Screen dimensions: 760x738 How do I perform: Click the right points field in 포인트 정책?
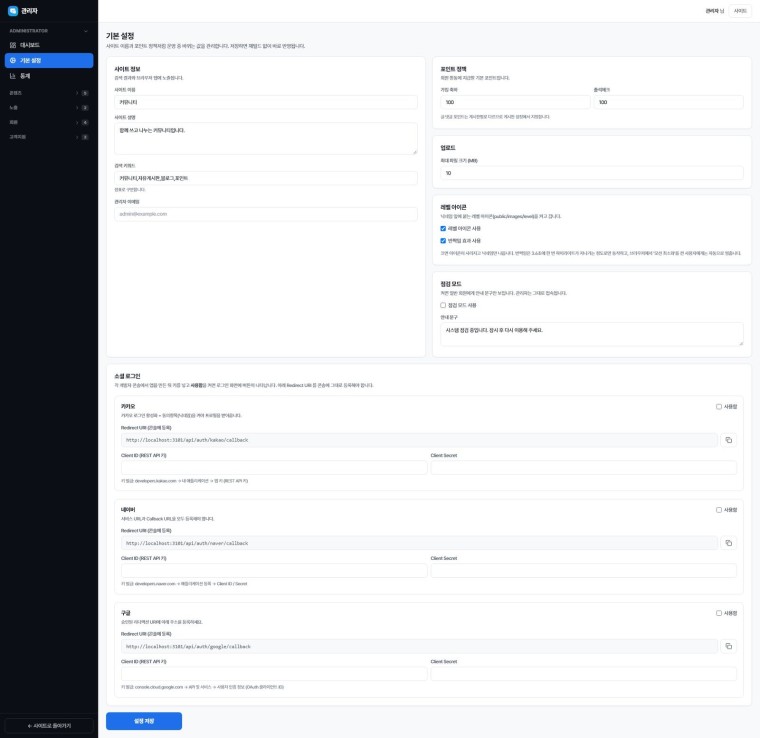click(x=668, y=102)
